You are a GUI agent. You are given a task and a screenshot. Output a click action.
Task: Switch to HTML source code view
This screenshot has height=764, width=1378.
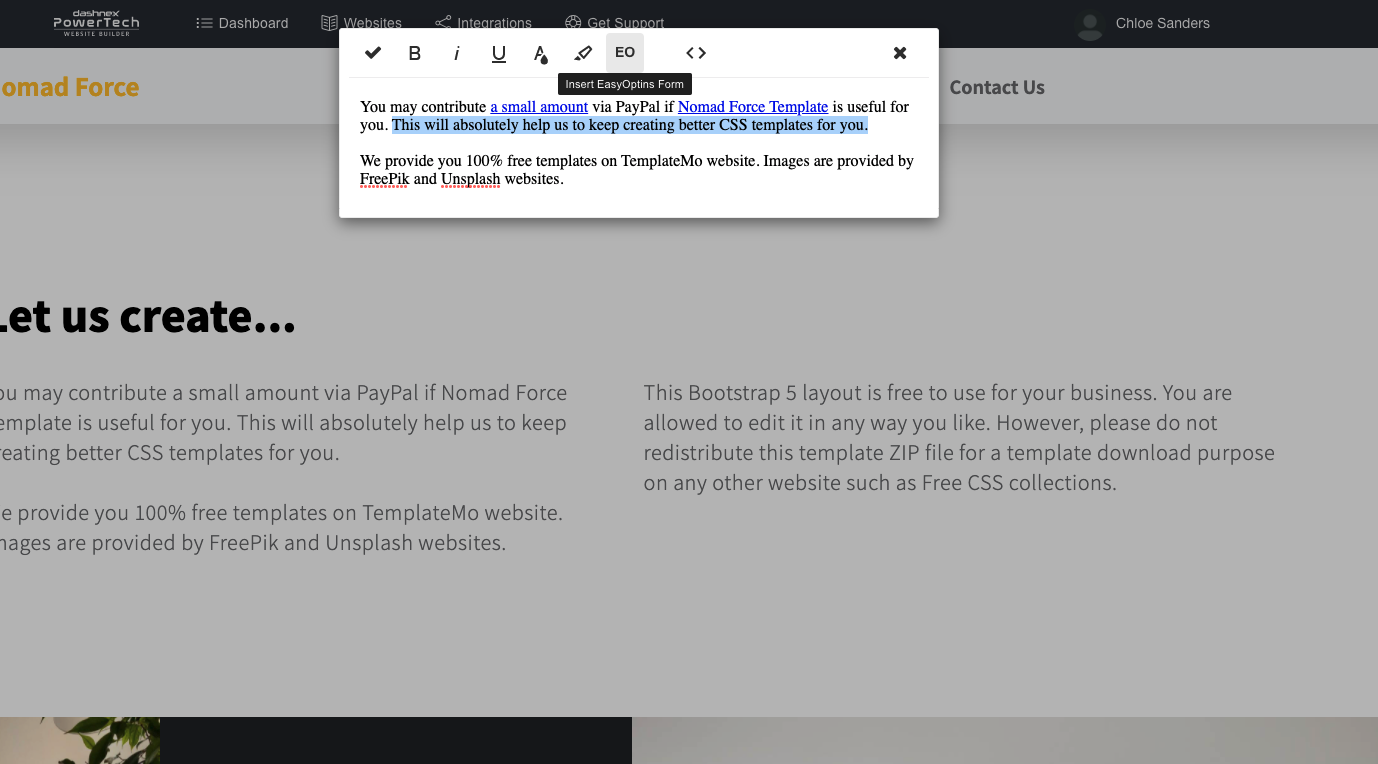click(x=696, y=53)
